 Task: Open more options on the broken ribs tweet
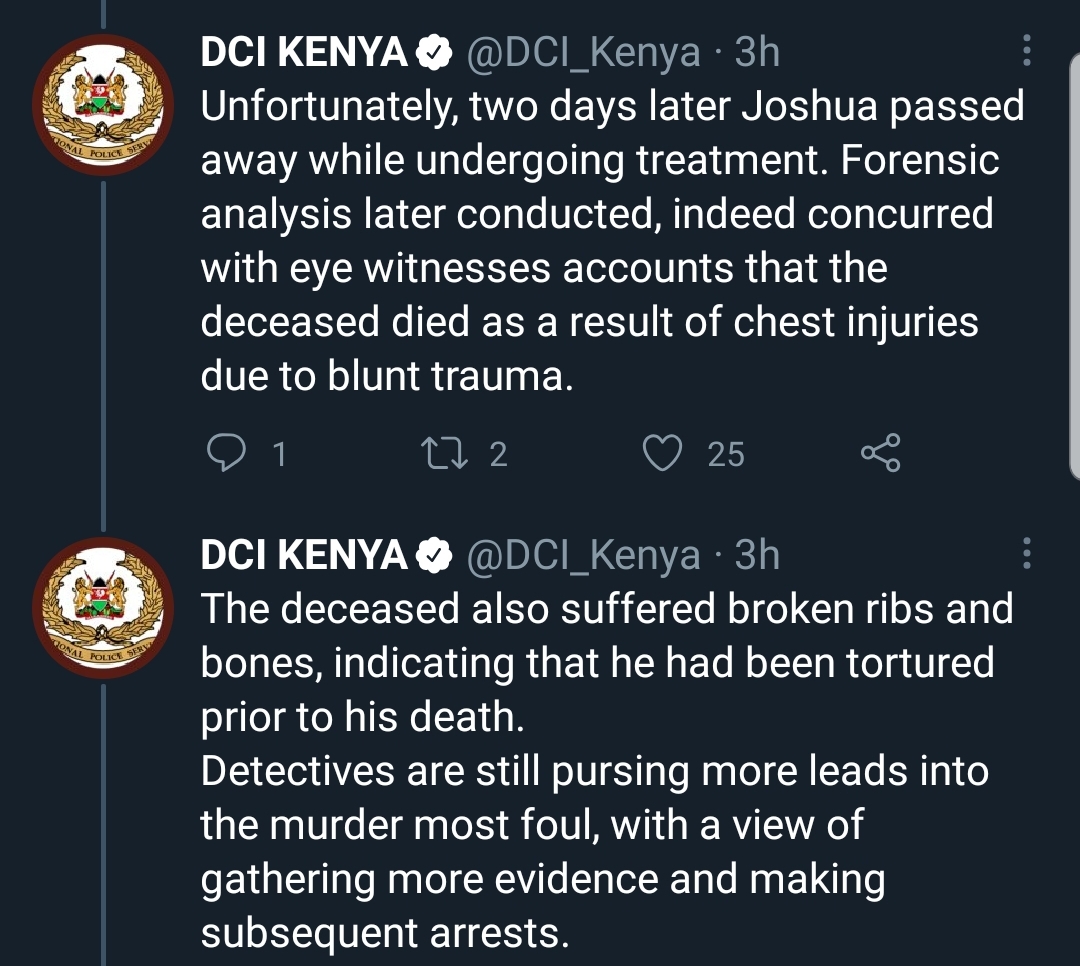1027,556
